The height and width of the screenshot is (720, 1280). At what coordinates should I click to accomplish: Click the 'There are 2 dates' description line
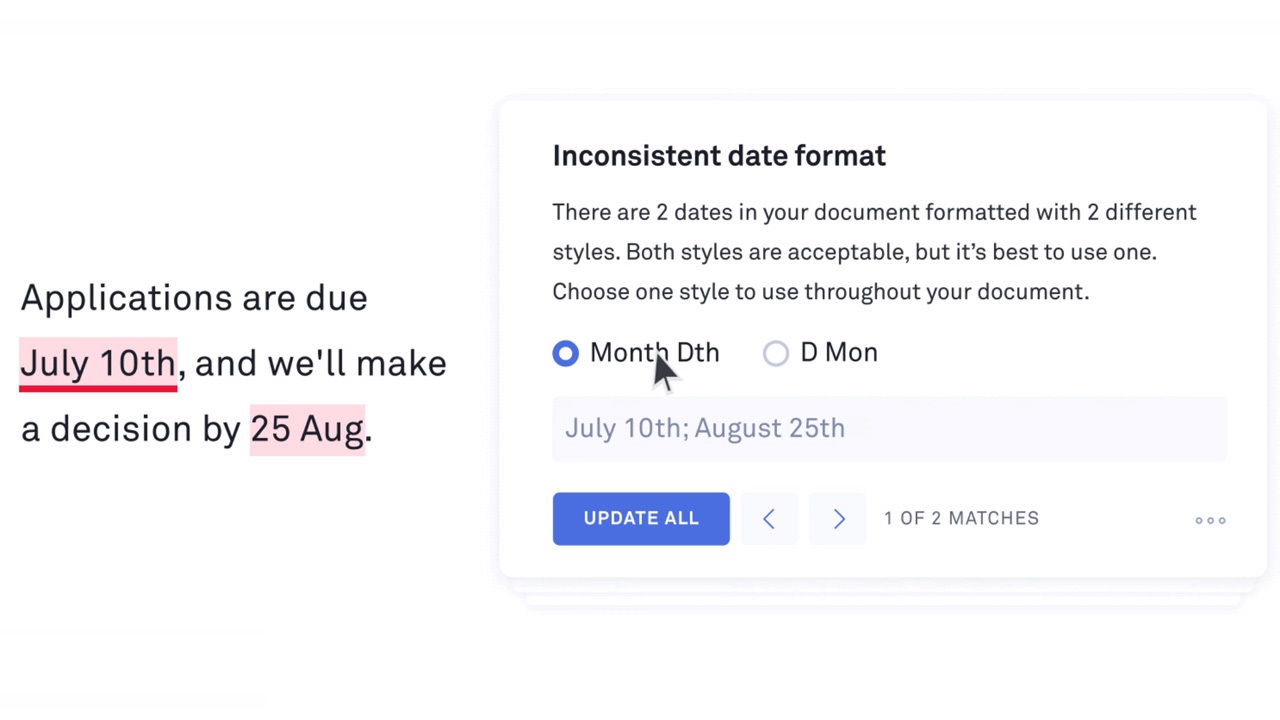pyautogui.click(x=874, y=212)
